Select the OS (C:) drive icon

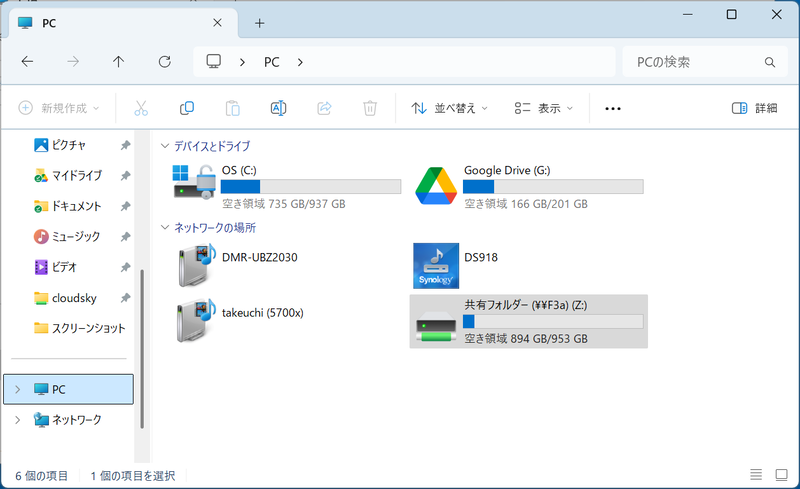[194, 182]
